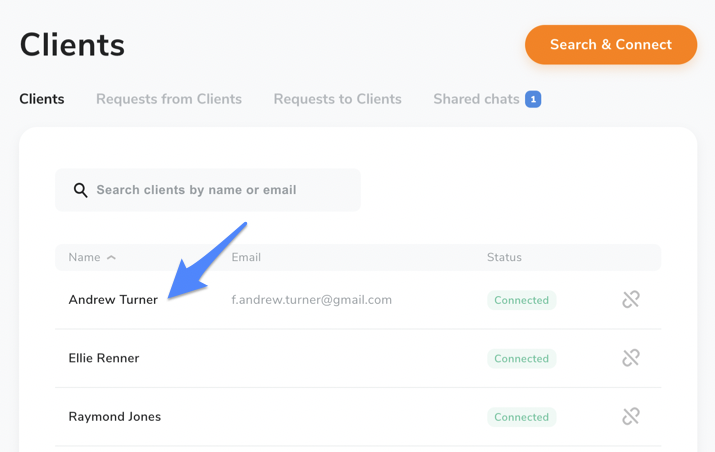
Task: Toggle Name column sort arrow
Action: click(x=111, y=258)
